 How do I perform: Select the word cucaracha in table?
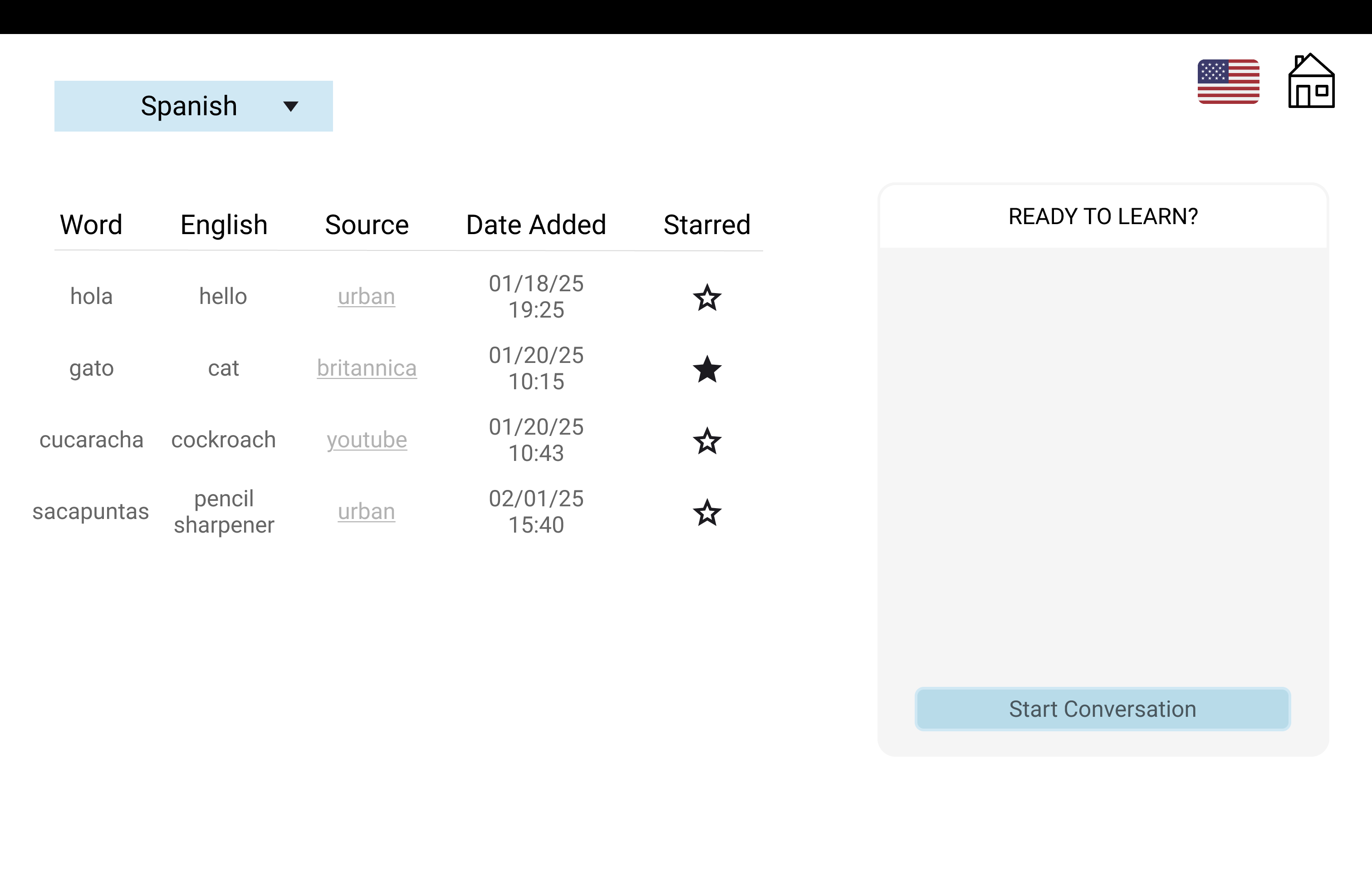pos(91,441)
